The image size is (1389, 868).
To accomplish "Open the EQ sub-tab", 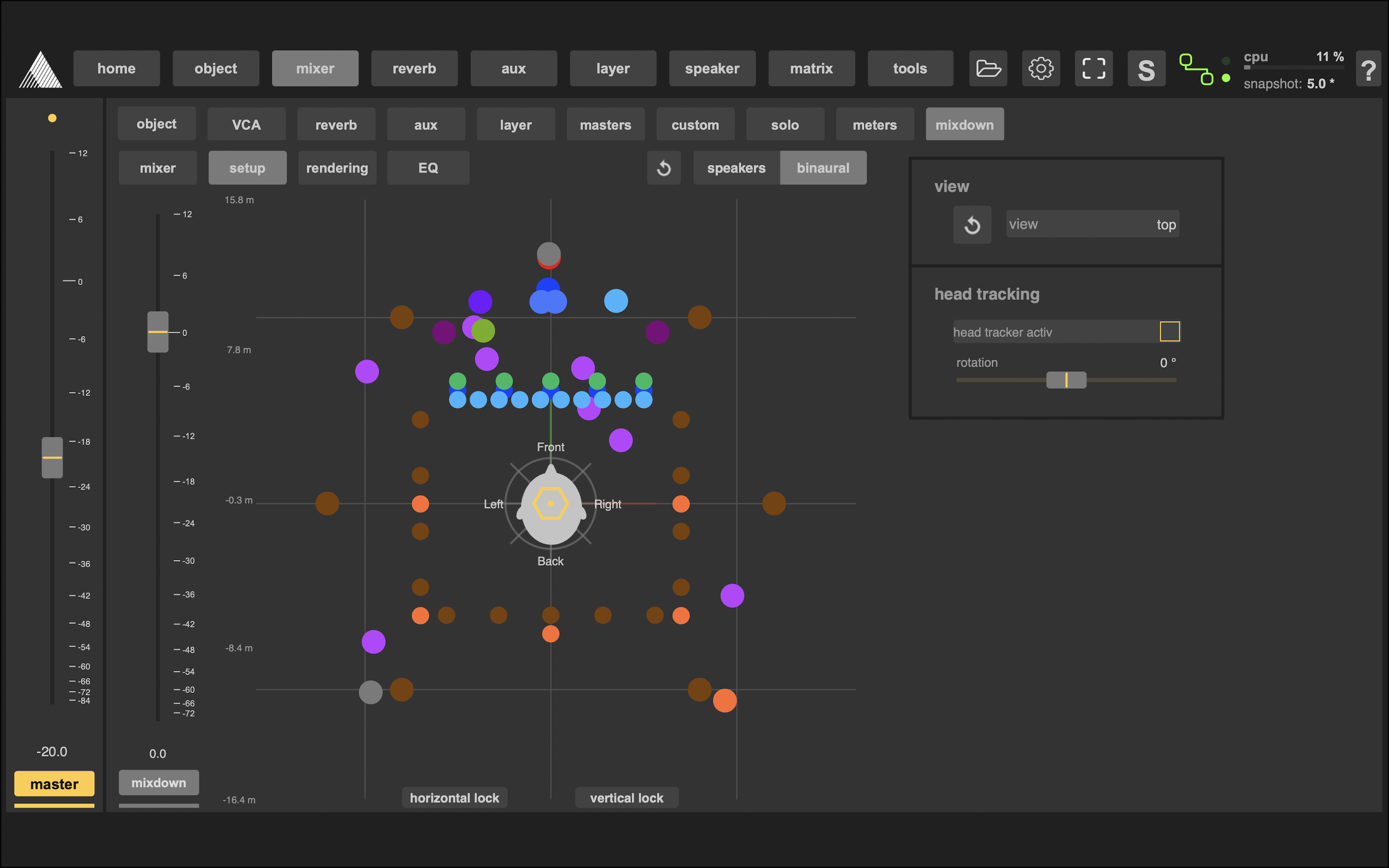I will click(x=428, y=168).
